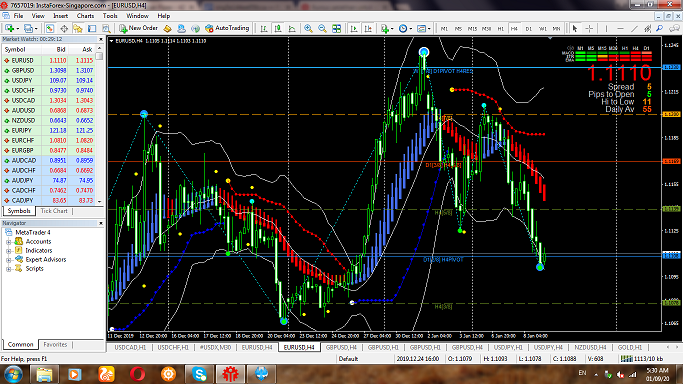The width and height of the screenshot is (683, 384).
Task: Open the Templates dropdown
Action: (x=423, y=28)
